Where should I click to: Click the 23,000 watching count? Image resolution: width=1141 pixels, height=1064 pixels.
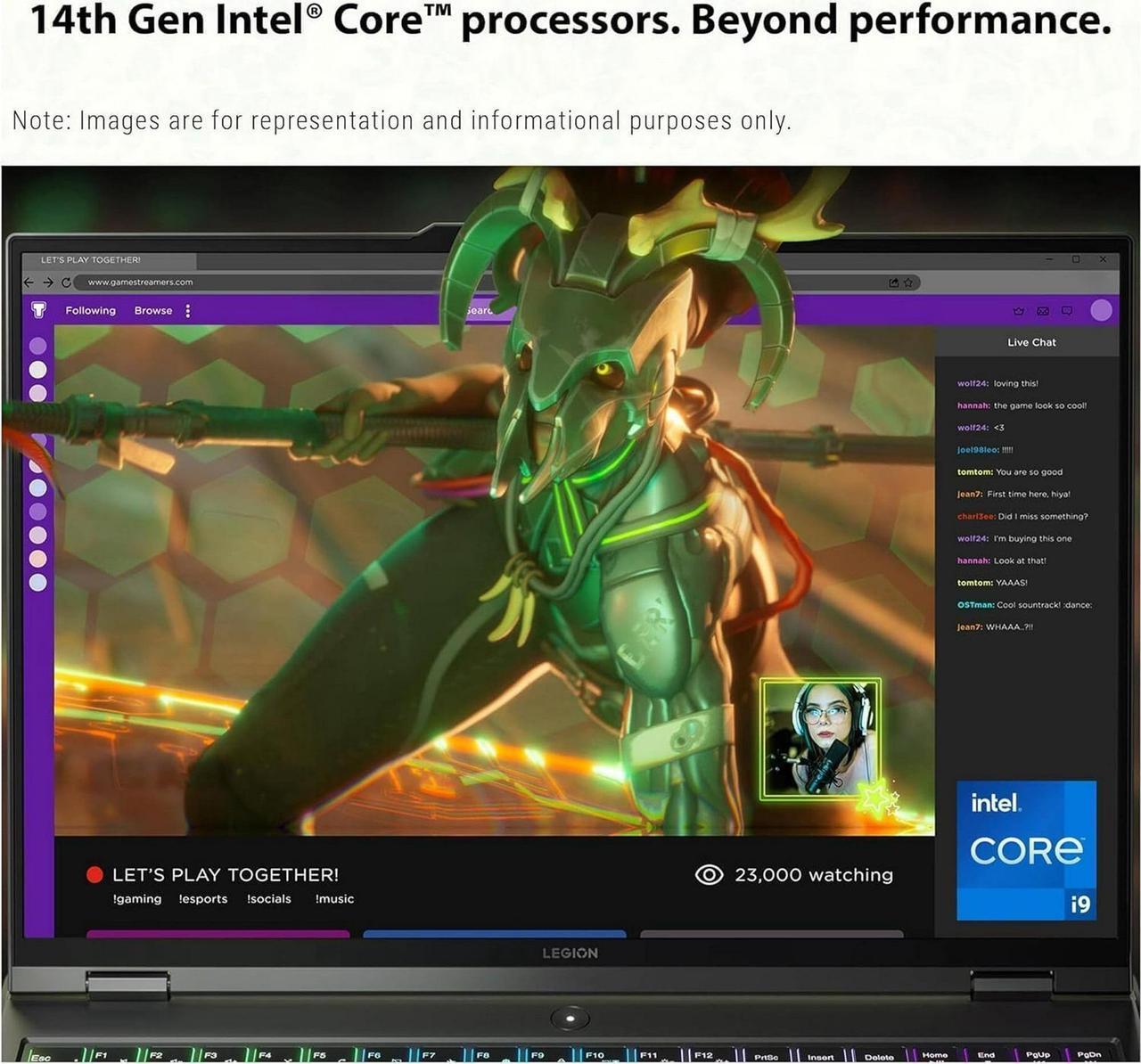(x=814, y=875)
